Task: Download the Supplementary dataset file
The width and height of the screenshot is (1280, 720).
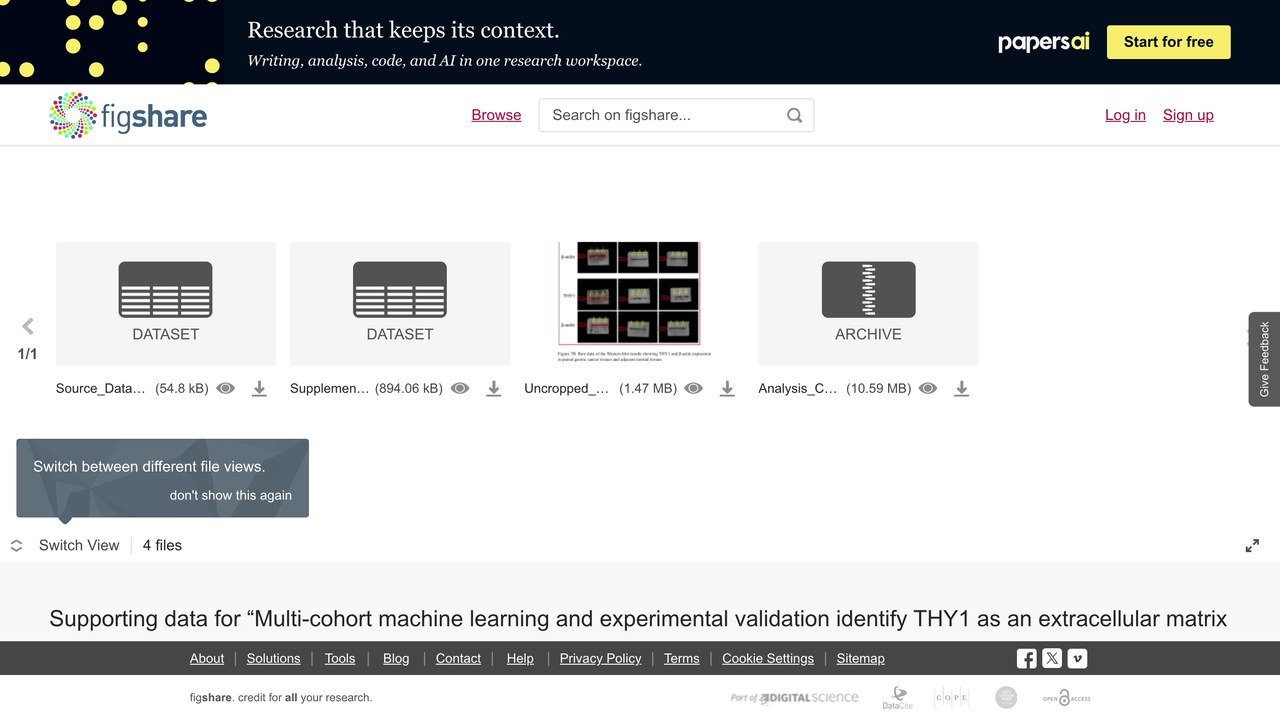Action: 493,389
